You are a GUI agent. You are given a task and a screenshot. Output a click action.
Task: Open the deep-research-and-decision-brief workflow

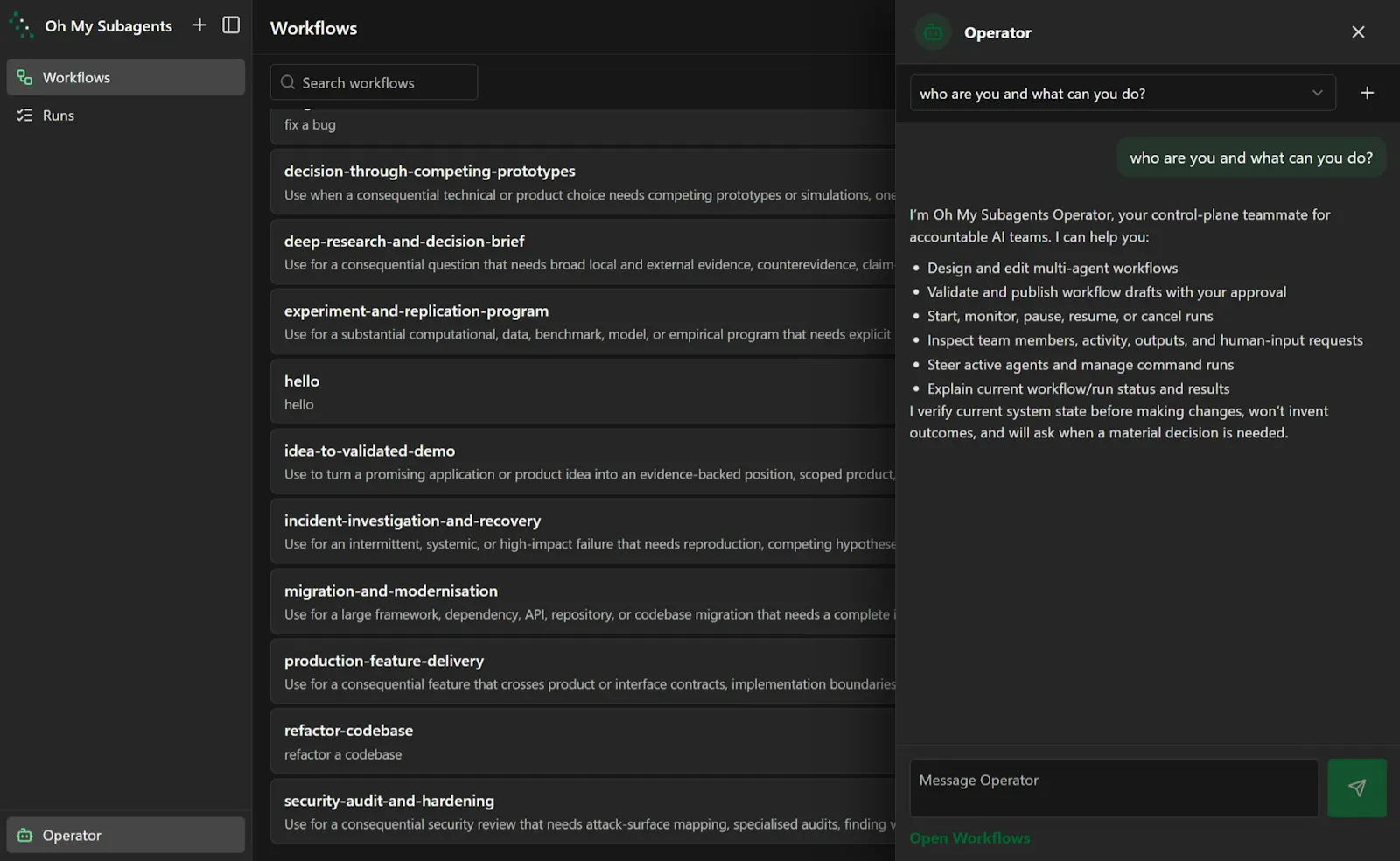[x=583, y=252]
